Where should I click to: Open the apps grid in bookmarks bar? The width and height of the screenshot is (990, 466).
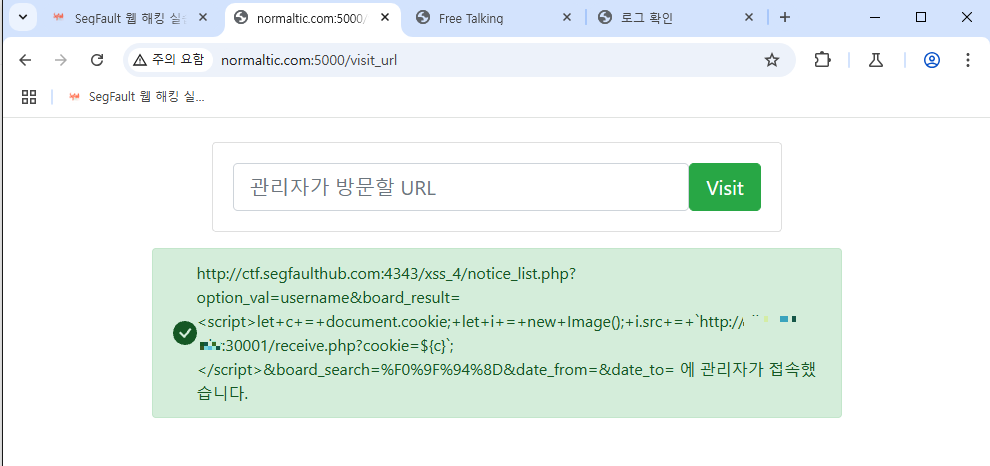(x=28, y=97)
